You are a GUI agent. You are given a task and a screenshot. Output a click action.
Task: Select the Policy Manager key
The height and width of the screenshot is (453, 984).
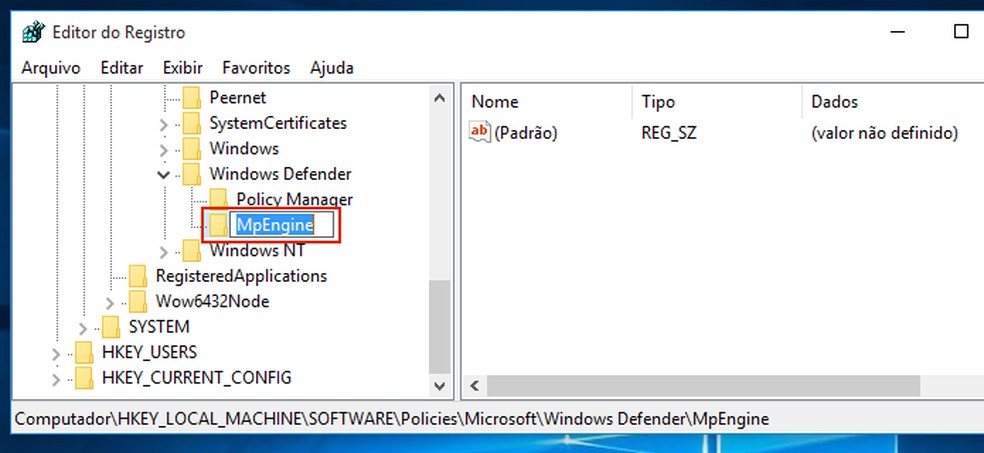tap(294, 200)
